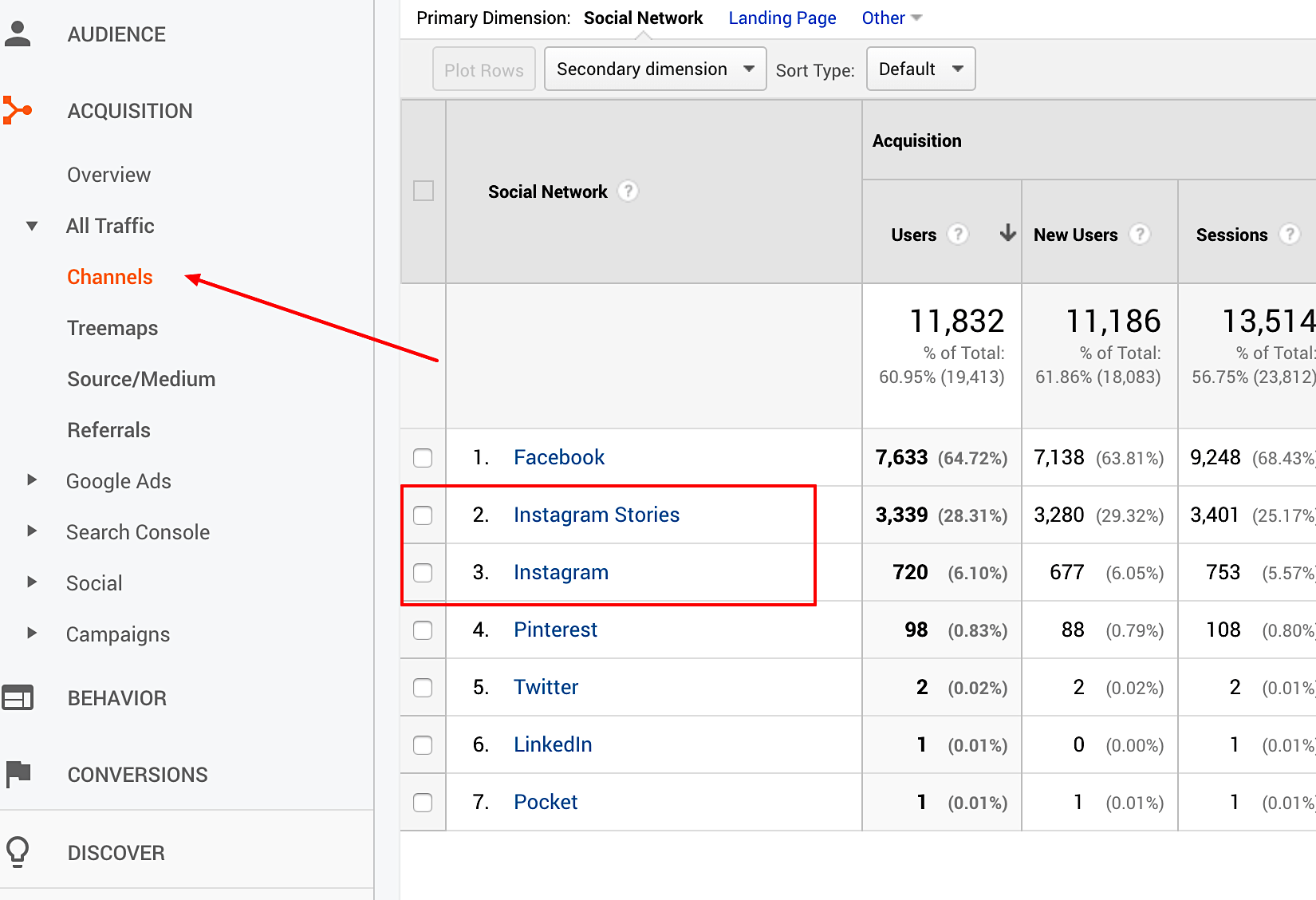This screenshot has height=900, width=1316.
Task: Open help tooltip for New Users column
Action: [1140, 235]
